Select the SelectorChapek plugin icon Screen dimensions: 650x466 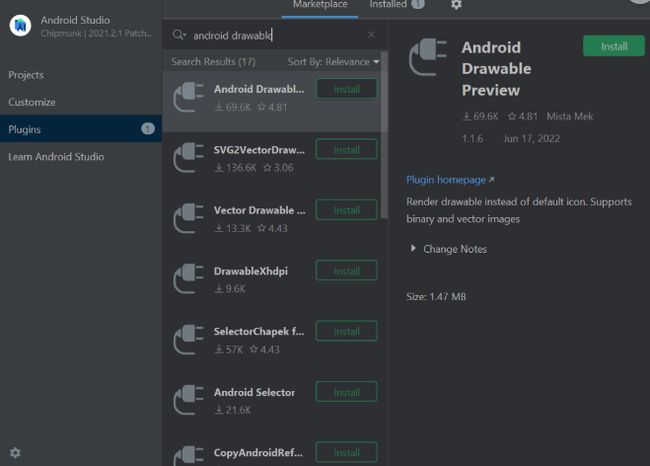(x=189, y=339)
